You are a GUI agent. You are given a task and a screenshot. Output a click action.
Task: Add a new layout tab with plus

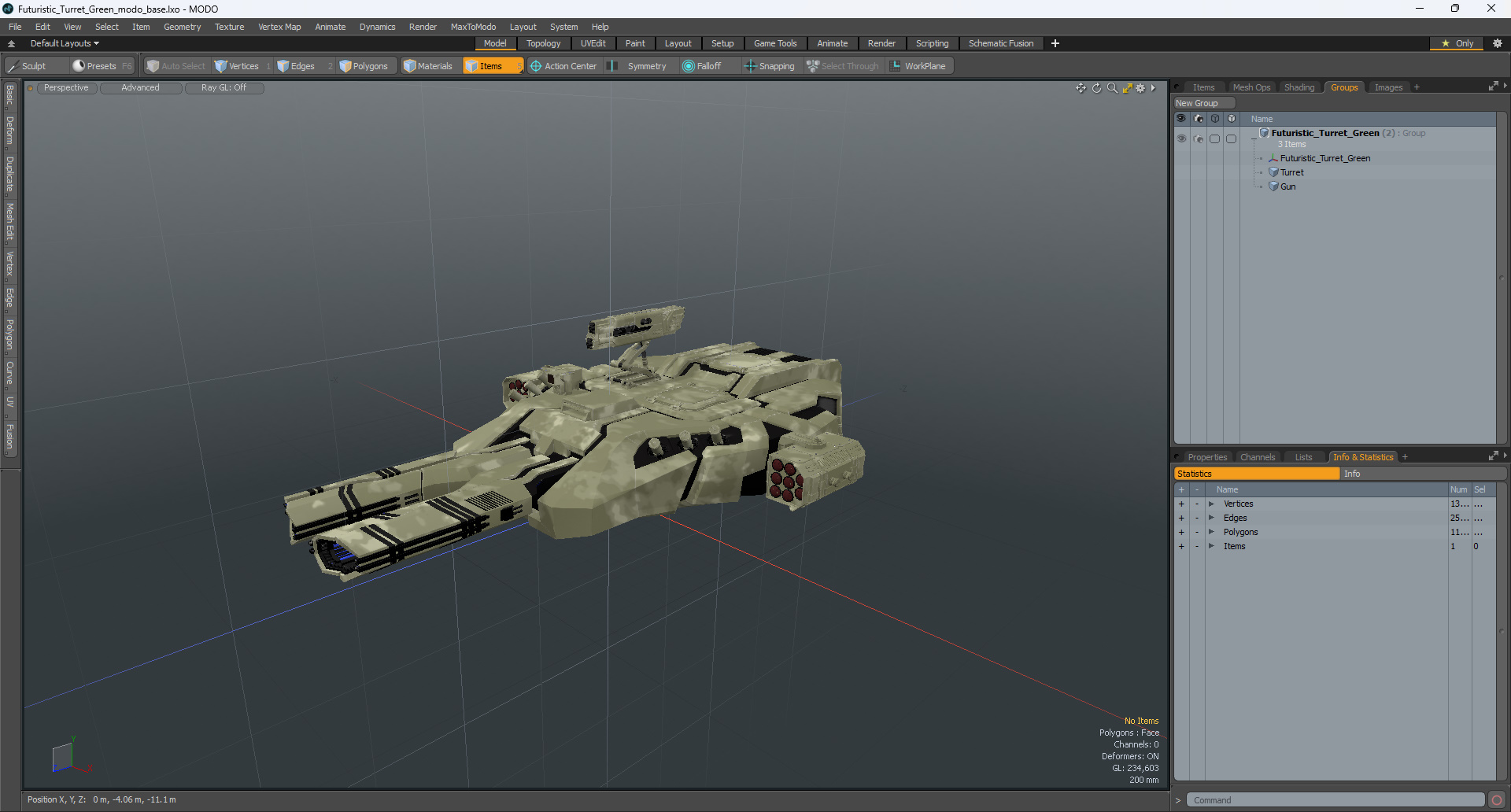point(1055,43)
